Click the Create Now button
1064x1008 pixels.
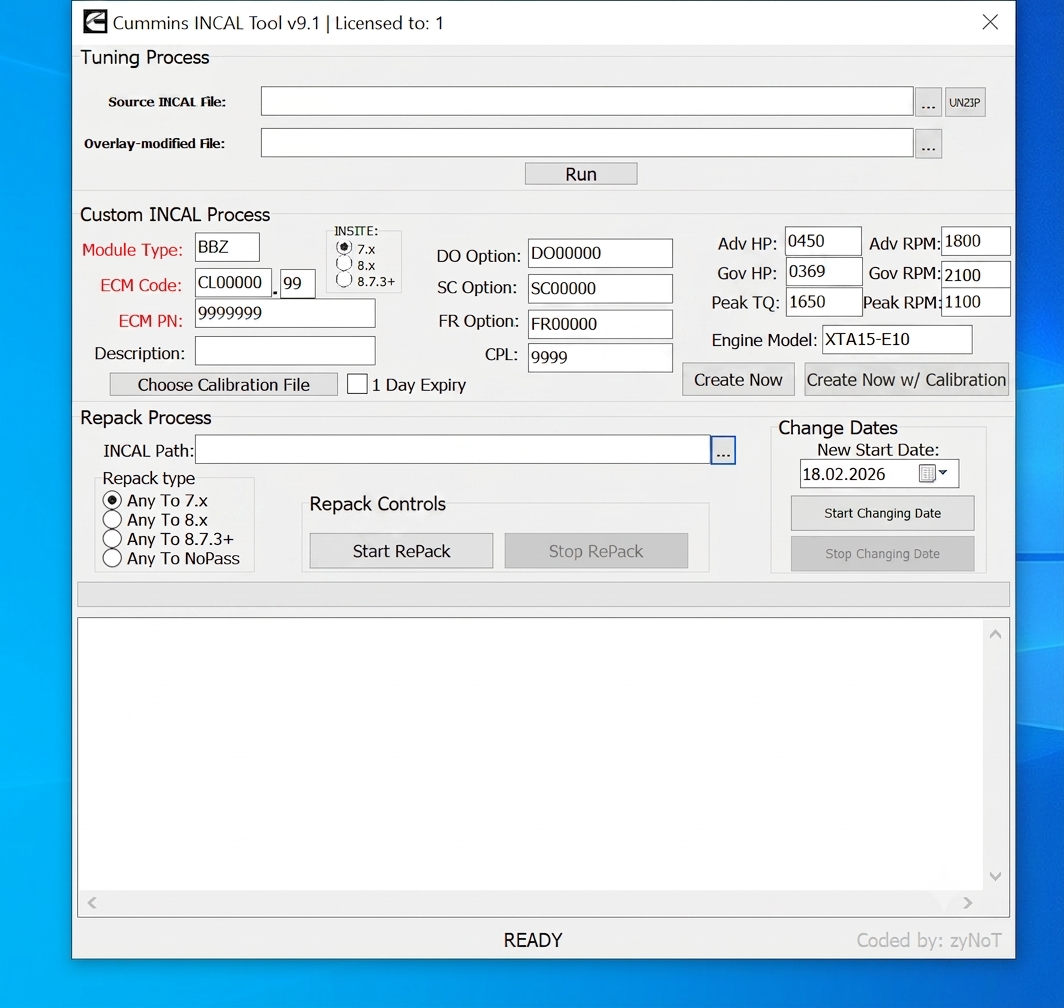tap(738, 379)
